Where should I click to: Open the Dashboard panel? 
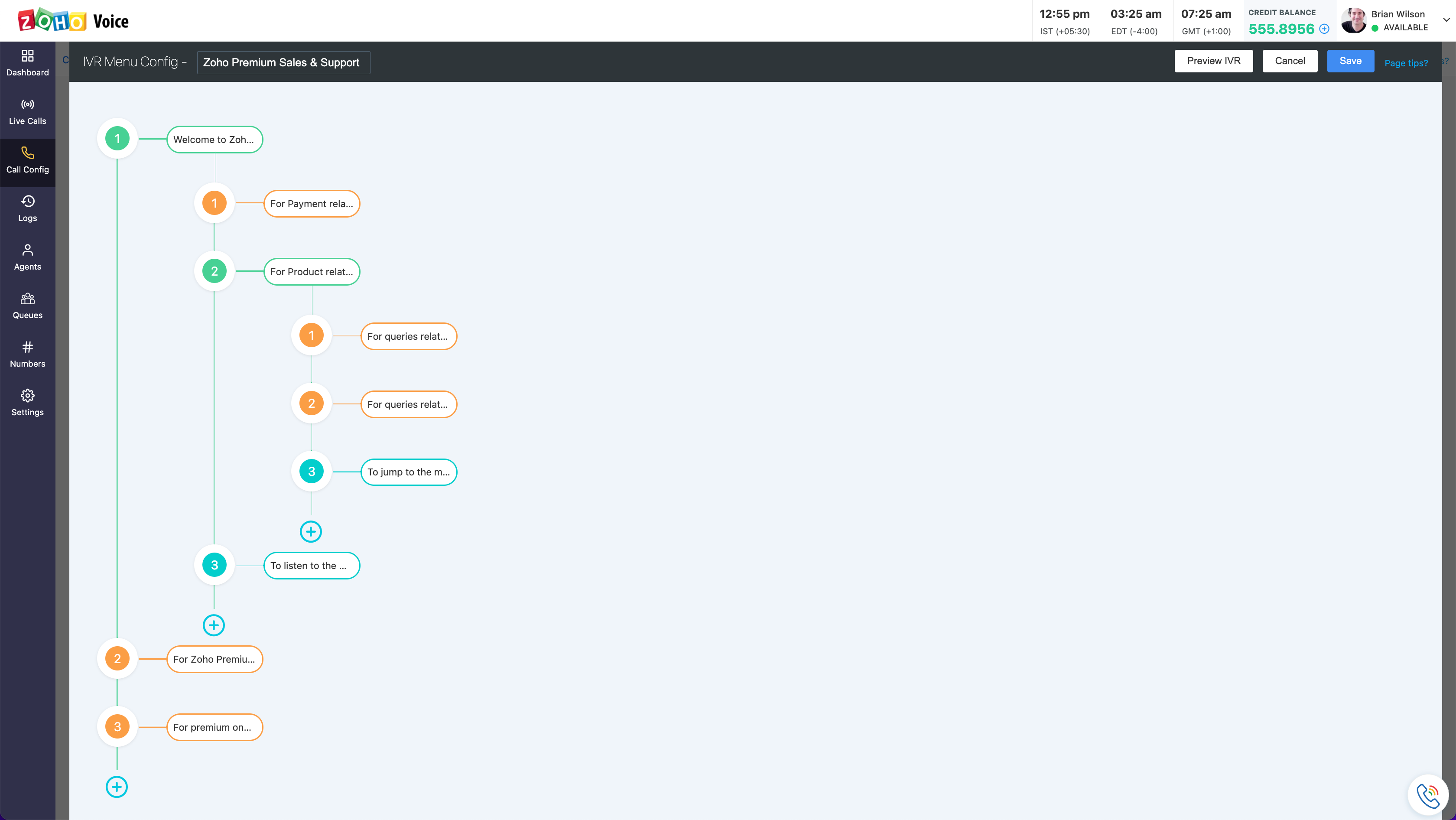click(27, 62)
